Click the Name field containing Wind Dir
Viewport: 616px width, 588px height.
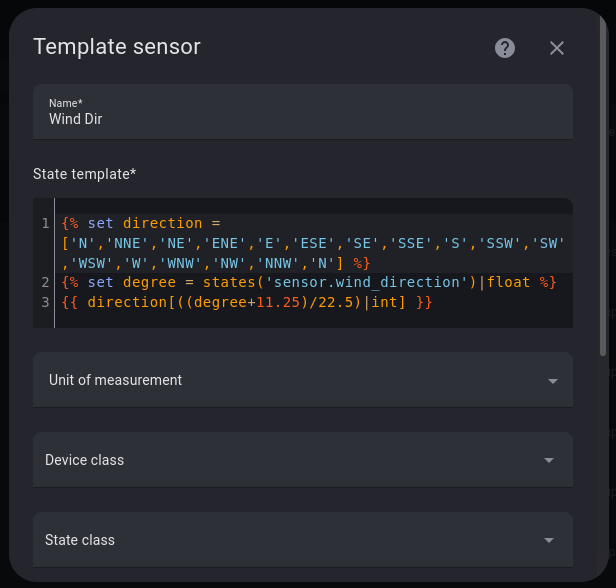(302, 118)
